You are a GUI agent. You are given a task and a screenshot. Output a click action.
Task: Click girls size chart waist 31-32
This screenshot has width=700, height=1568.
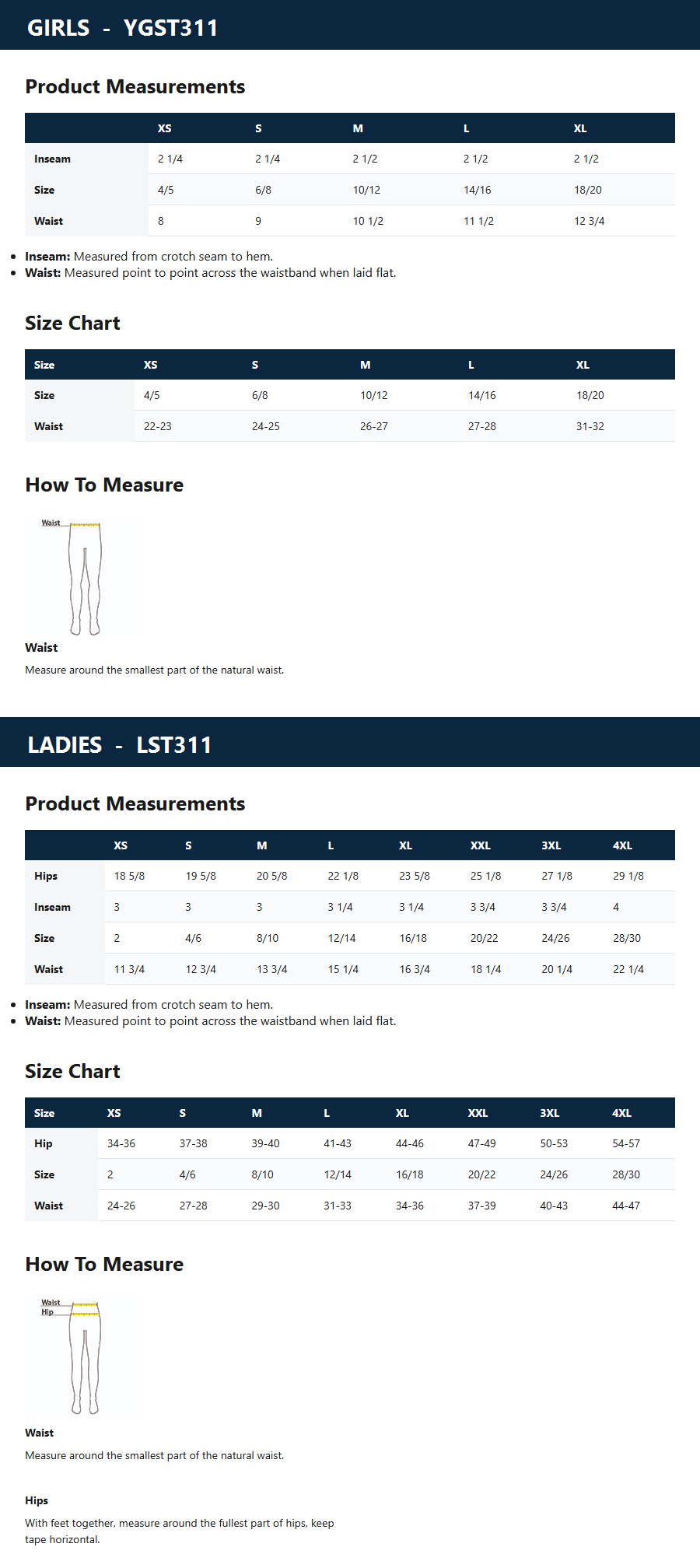(590, 426)
